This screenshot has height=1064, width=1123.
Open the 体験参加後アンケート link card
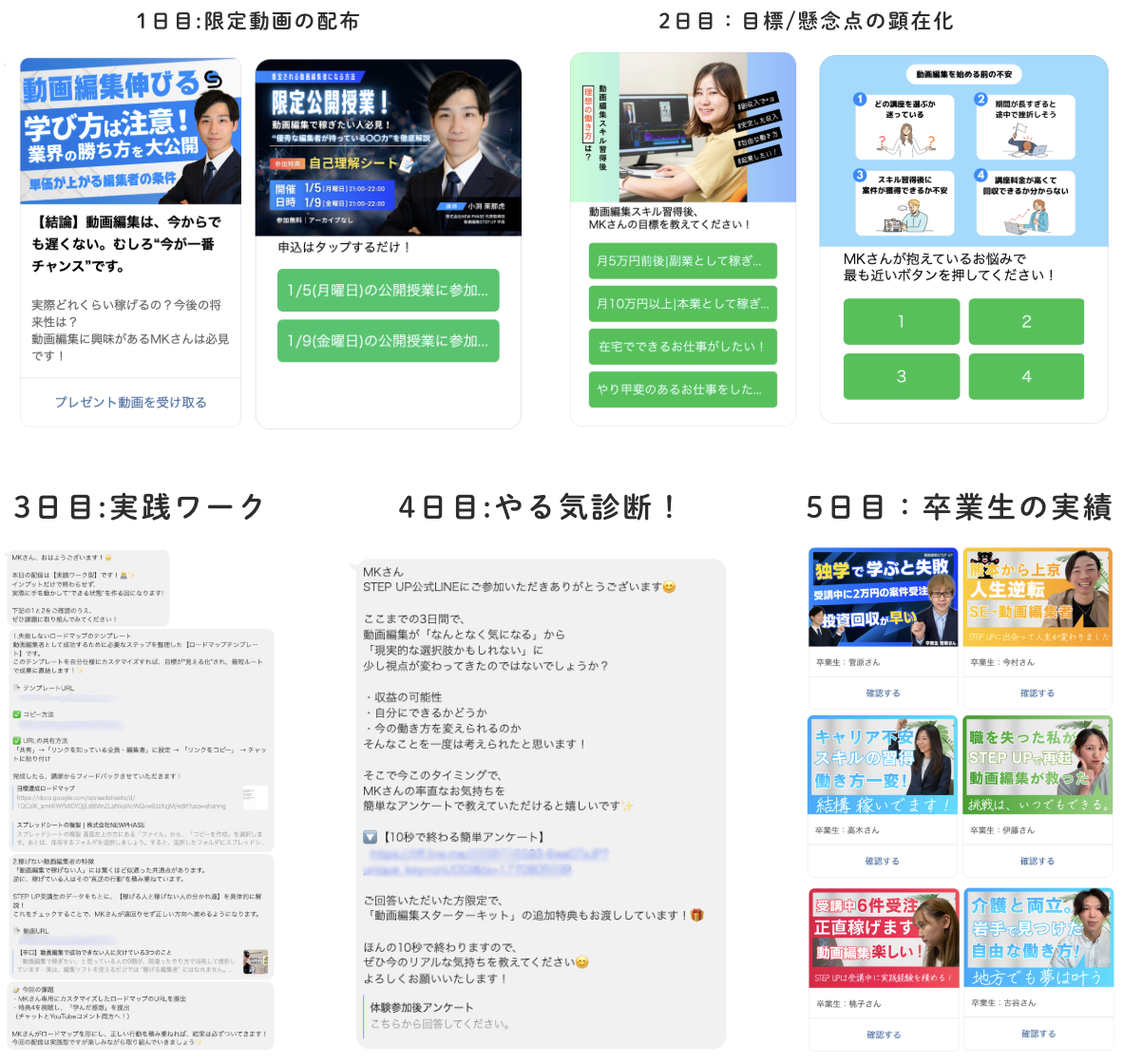pos(439,1016)
